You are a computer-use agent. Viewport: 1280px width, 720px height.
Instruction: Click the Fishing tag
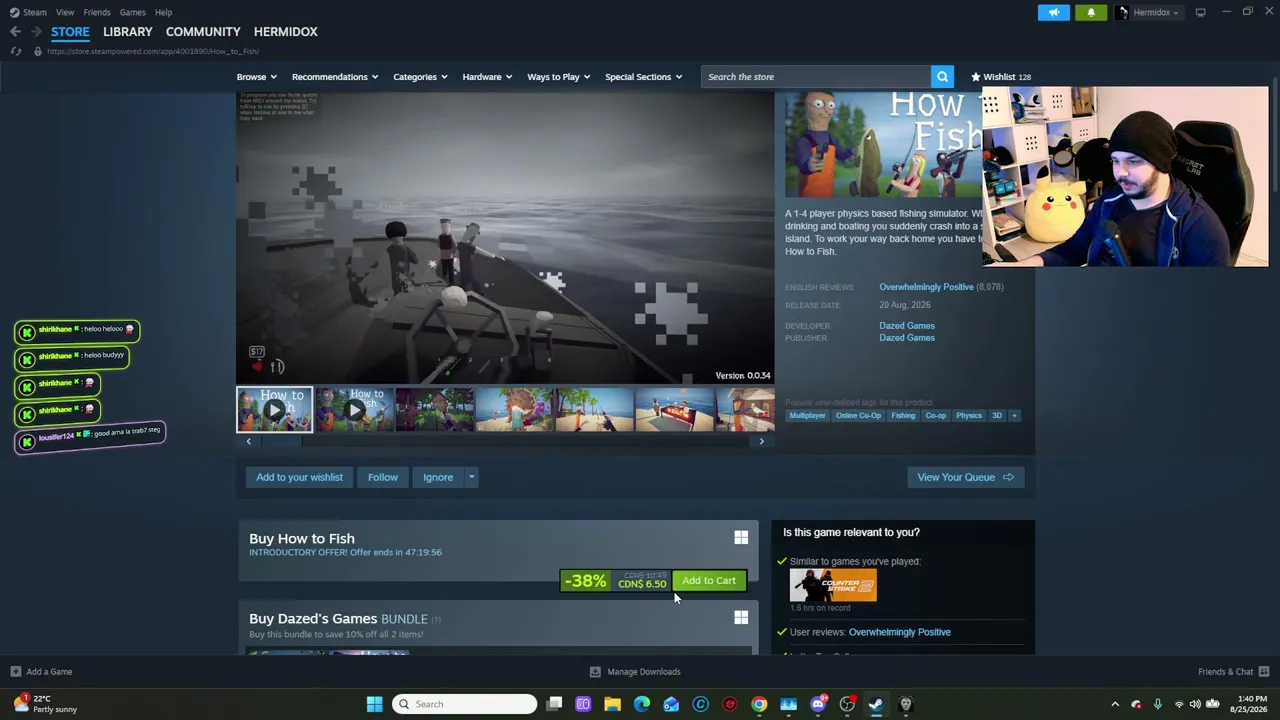903,416
